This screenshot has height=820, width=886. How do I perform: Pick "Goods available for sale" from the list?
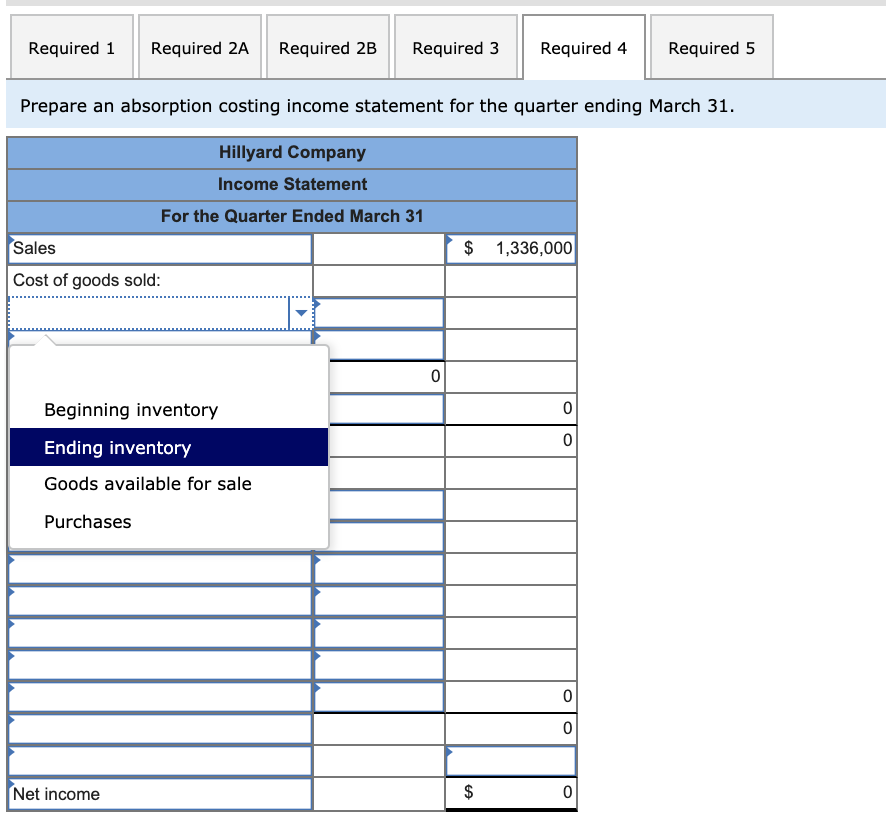coord(147,483)
